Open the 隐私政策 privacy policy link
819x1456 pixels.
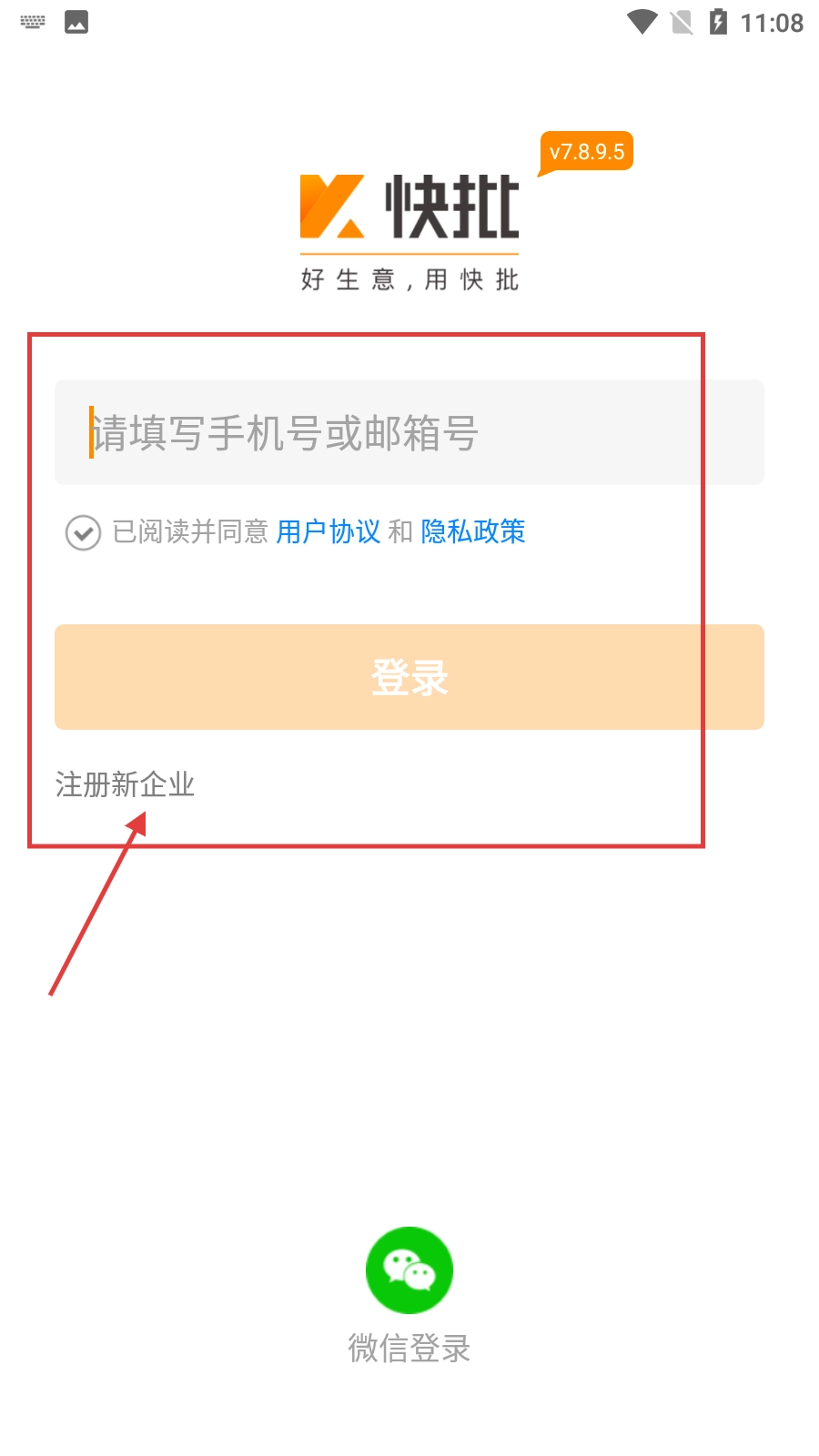[473, 531]
